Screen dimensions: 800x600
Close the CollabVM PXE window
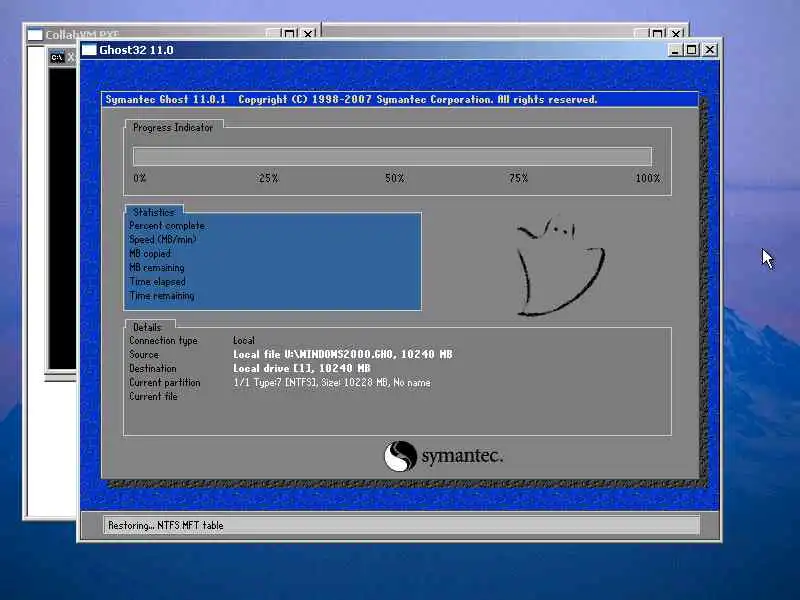308,34
